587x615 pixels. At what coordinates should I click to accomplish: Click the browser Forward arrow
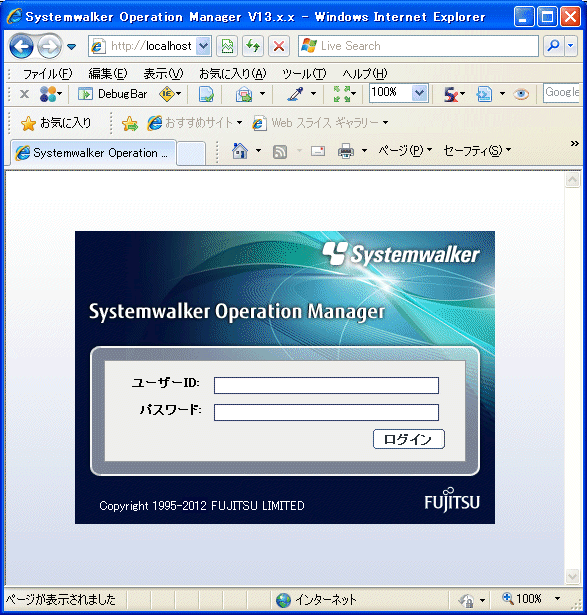(49, 46)
